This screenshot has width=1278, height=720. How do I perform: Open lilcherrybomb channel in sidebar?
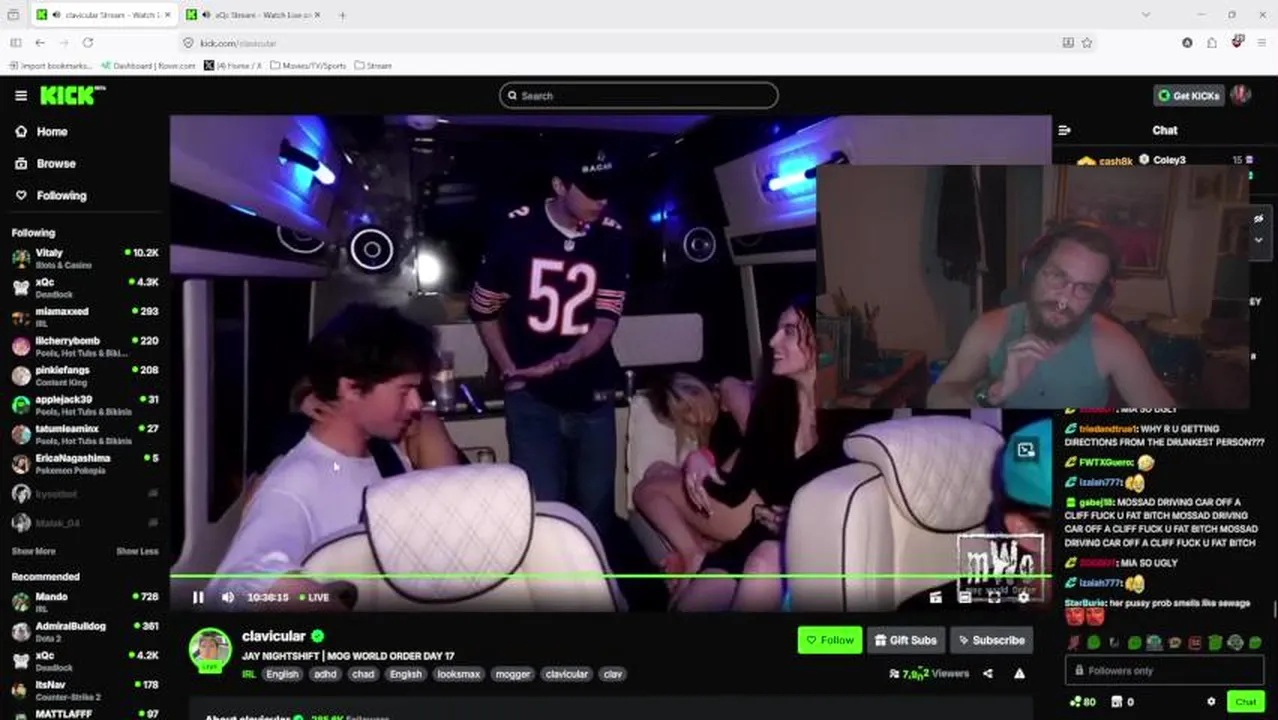click(x=85, y=346)
